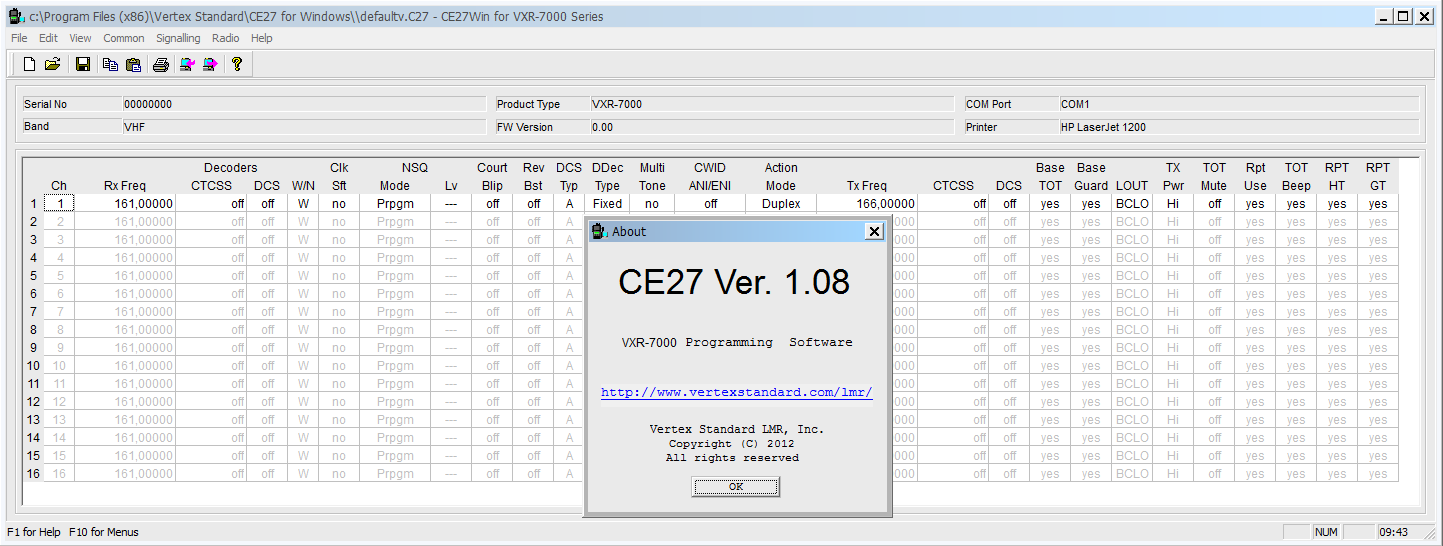This screenshot has height=546, width=1443.
Task: Click the DCS Typ A cell in row 1
Action: point(569,204)
